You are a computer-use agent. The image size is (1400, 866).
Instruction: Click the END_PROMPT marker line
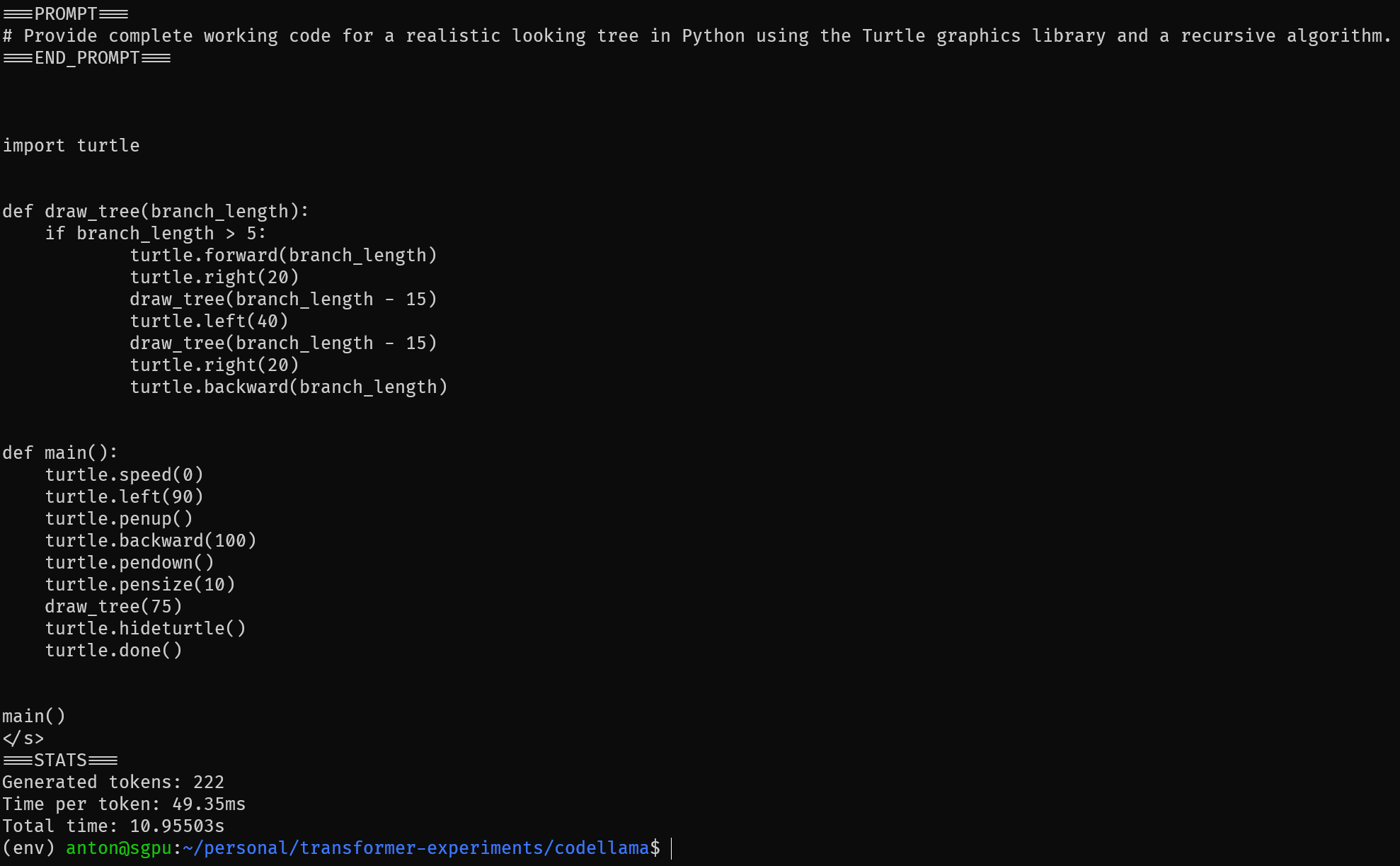tap(86, 57)
